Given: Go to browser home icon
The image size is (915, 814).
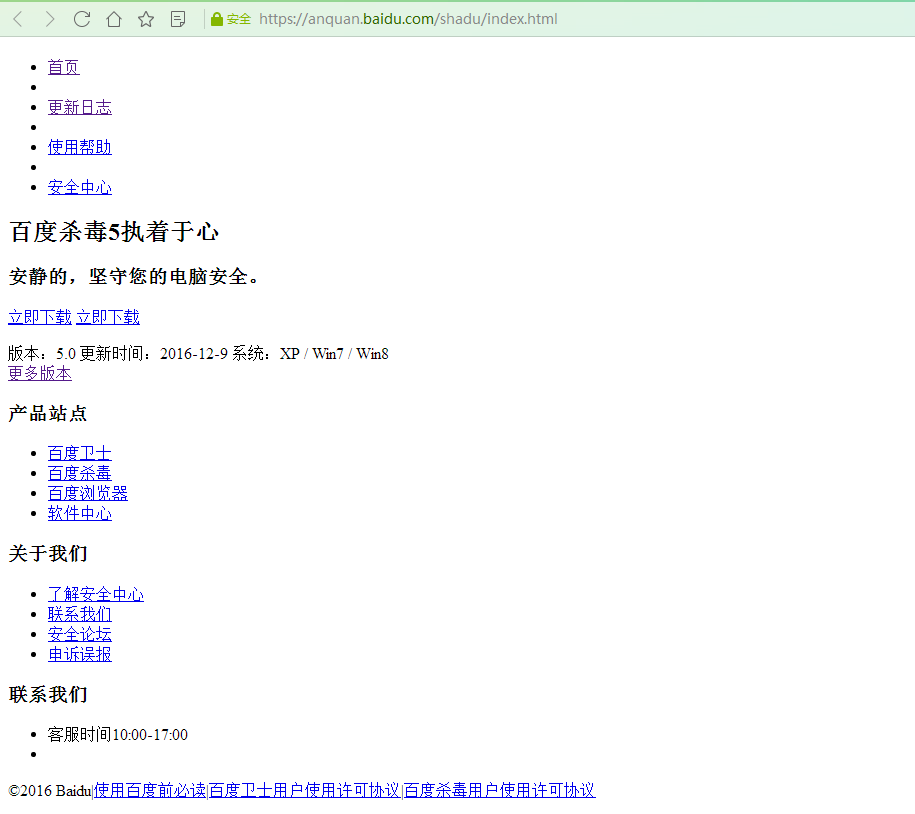Looking at the screenshot, I should click(114, 19).
